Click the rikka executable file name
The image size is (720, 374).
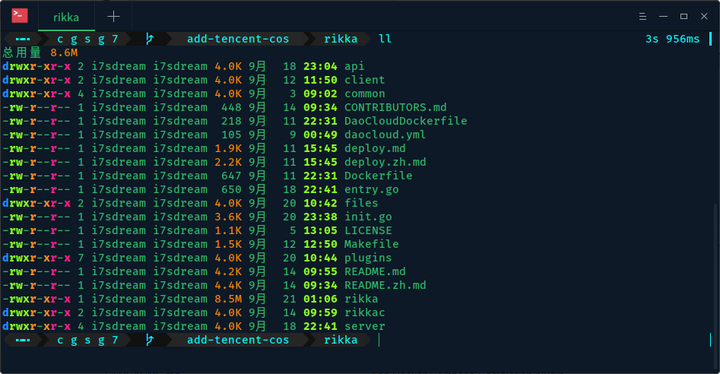click(x=361, y=299)
